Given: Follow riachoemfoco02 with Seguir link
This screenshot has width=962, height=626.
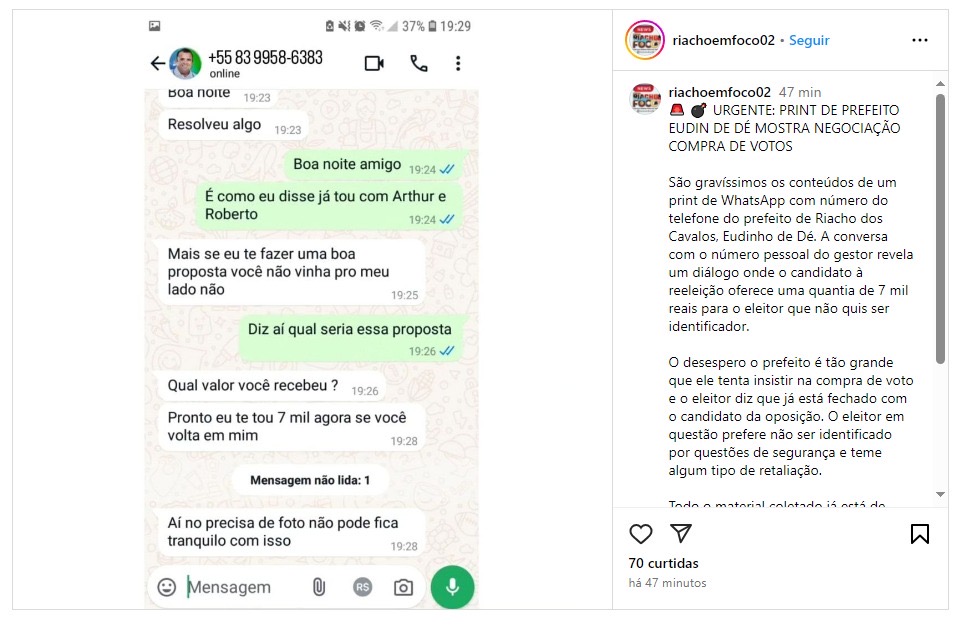Looking at the screenshot, I should 809,41.
